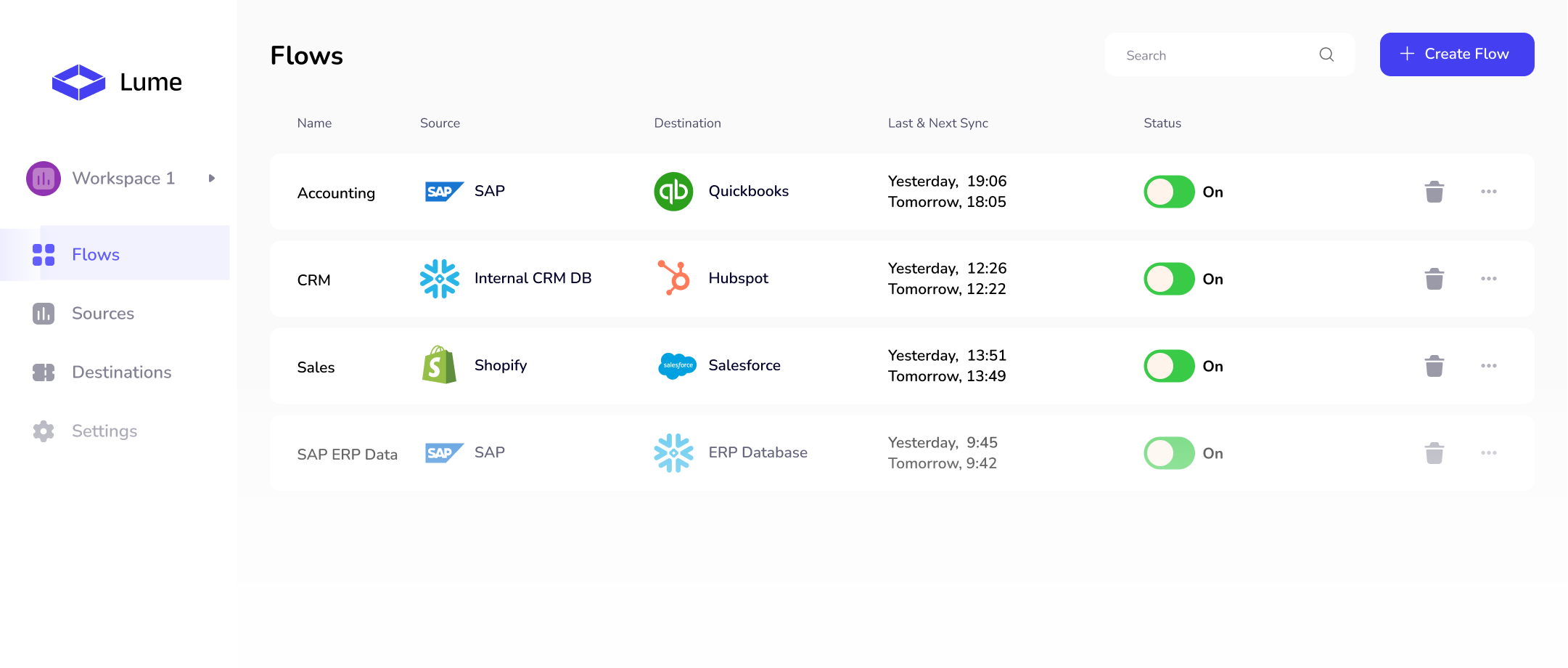Turn off the Sales flow sync

pyautogui.click(x=1168, y=366)
